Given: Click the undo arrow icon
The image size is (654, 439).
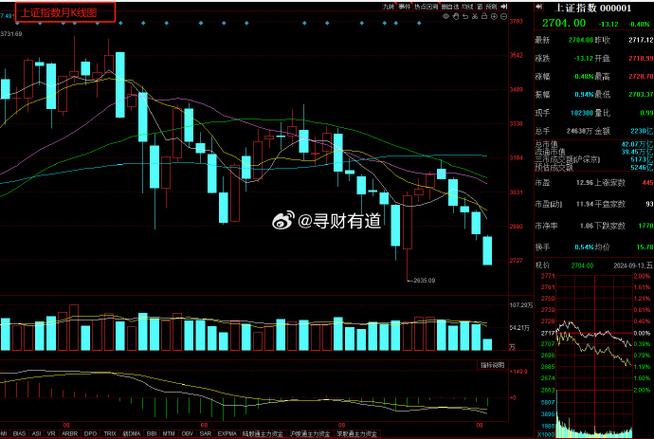Looking at the screenshot, I should click(465, 16).
